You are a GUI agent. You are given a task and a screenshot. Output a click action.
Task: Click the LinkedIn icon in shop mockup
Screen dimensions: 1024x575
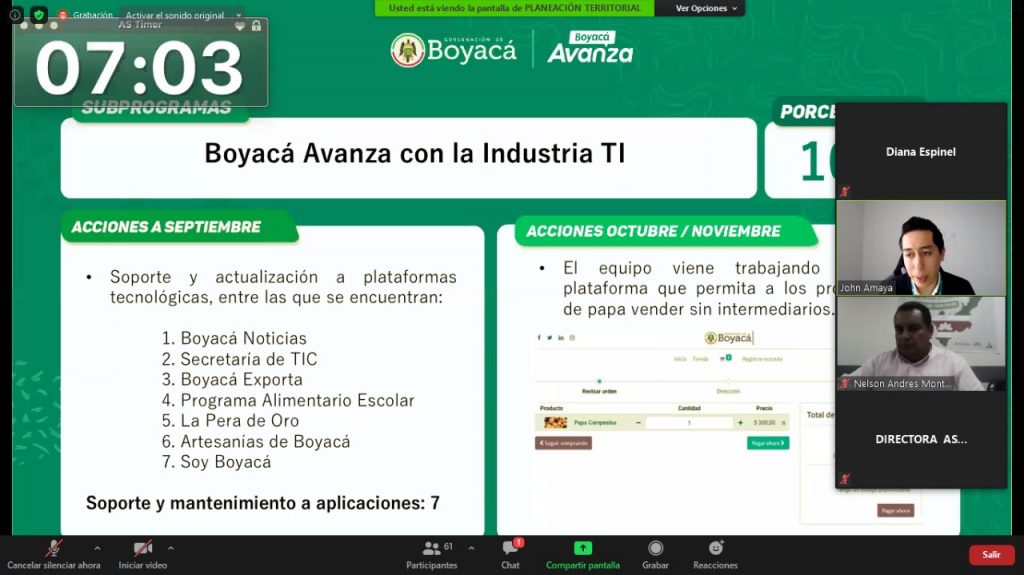point(561,338)
